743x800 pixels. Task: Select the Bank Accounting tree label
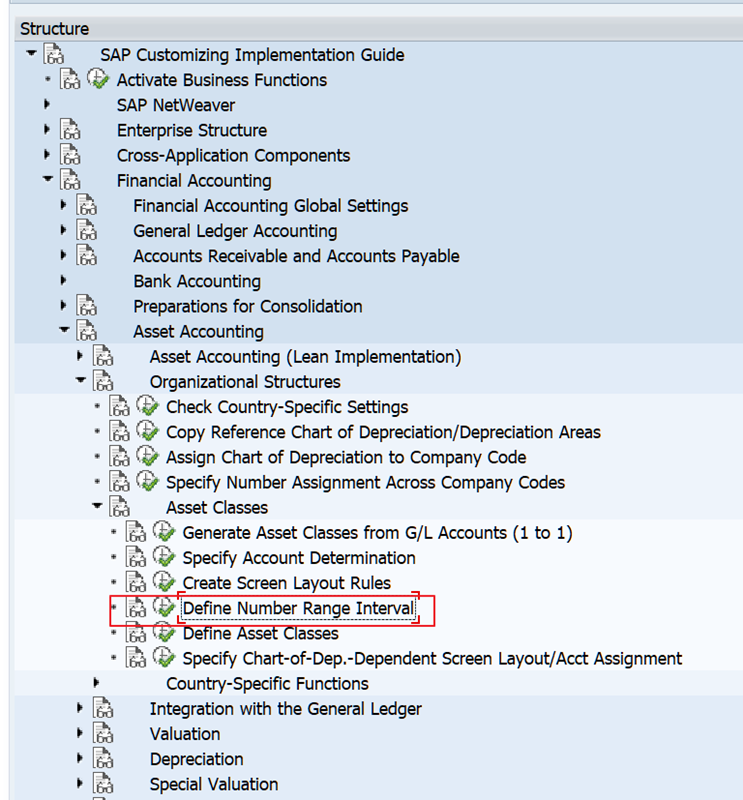(x=197, y=281)
